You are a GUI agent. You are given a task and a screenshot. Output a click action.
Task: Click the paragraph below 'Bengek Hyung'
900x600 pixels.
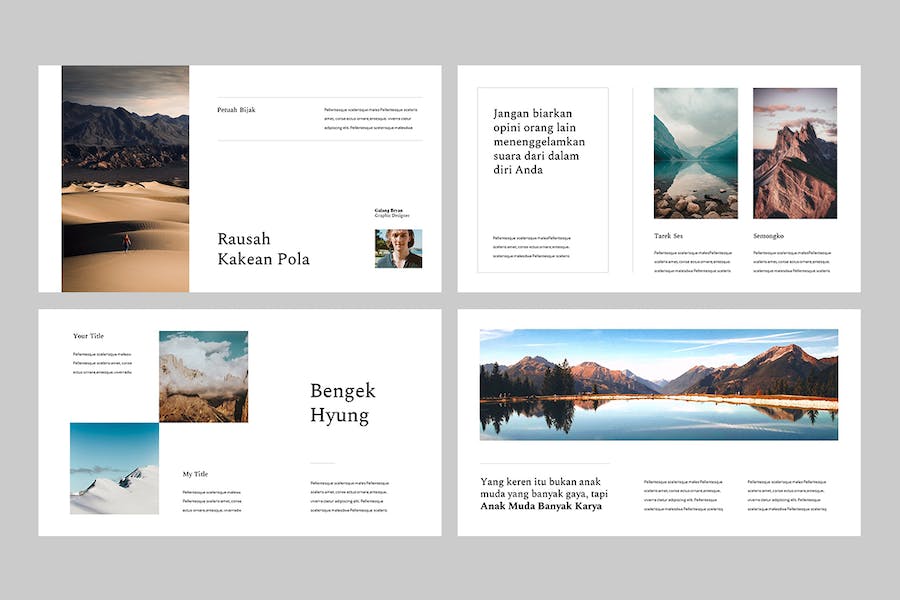coord(349,496)
